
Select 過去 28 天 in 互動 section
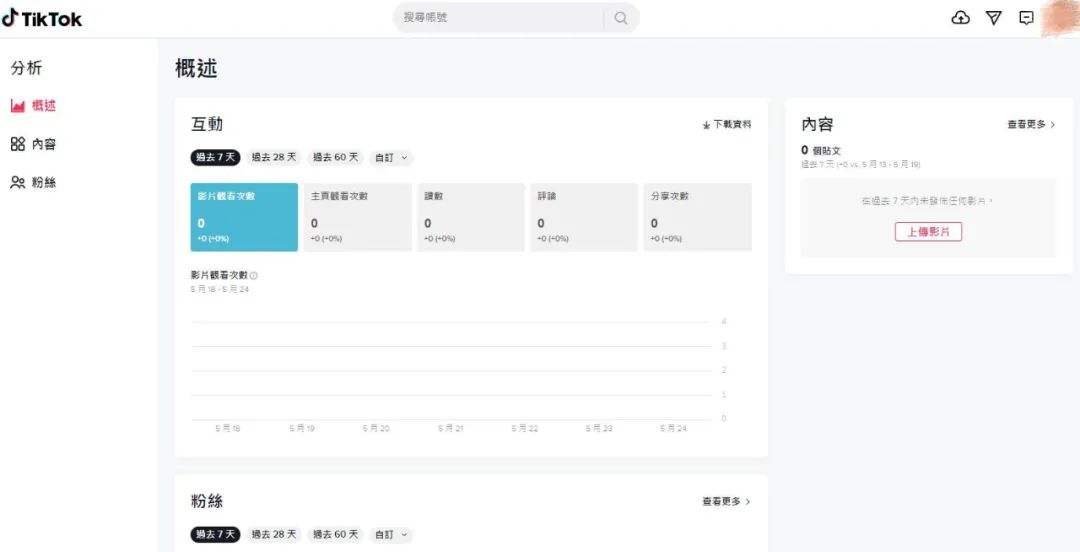[273, 157]
